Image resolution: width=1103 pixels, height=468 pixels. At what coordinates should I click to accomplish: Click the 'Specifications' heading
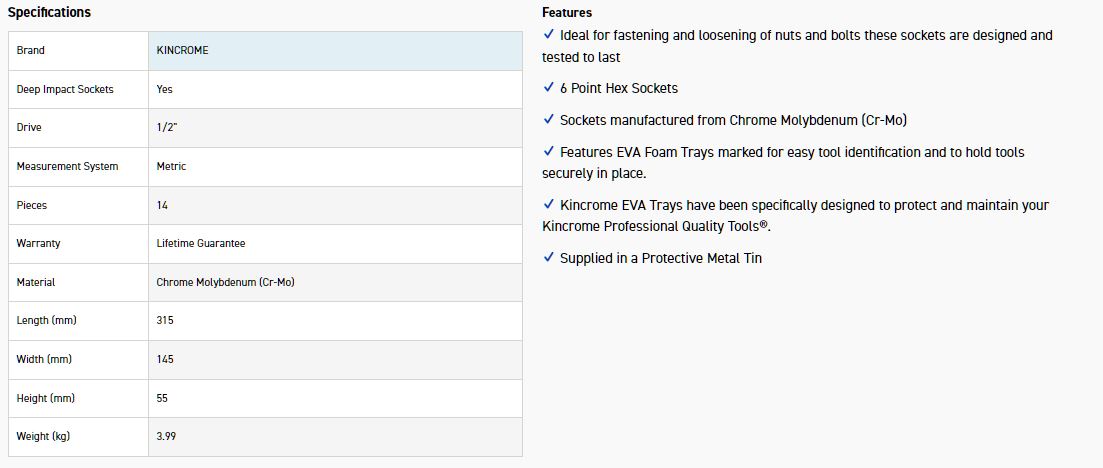click(49, 13)
